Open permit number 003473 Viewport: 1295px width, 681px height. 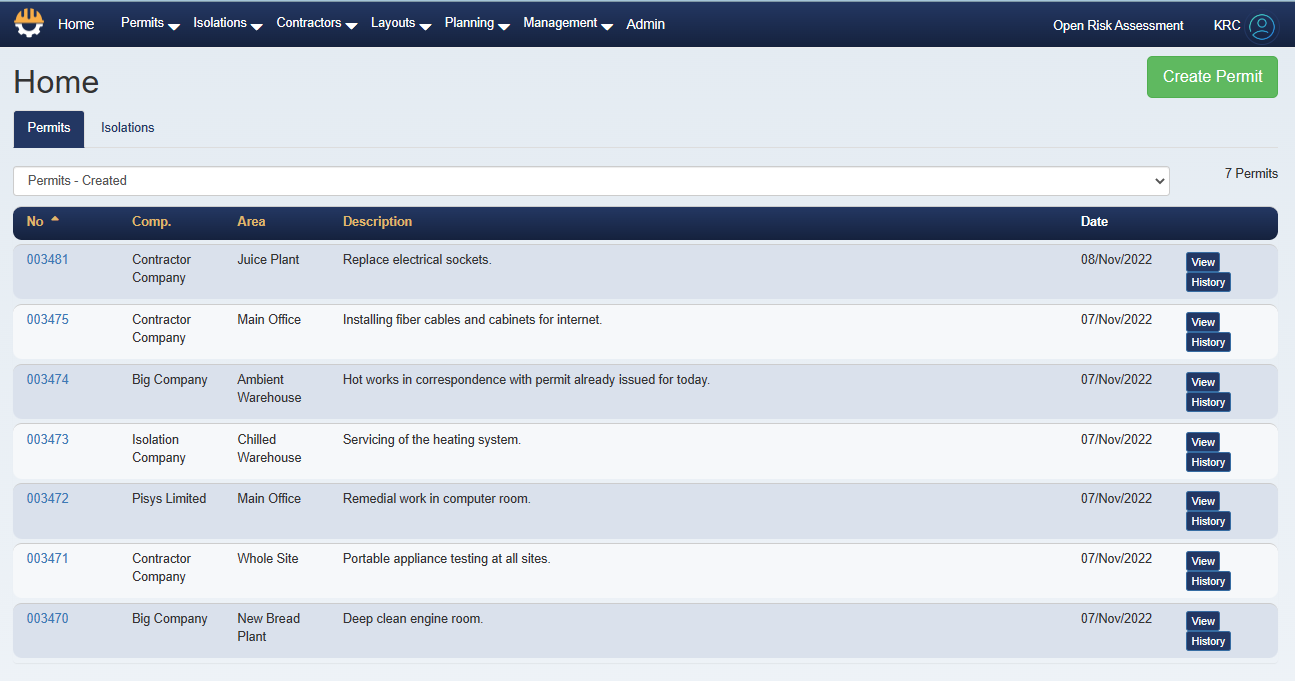(47, 440)
